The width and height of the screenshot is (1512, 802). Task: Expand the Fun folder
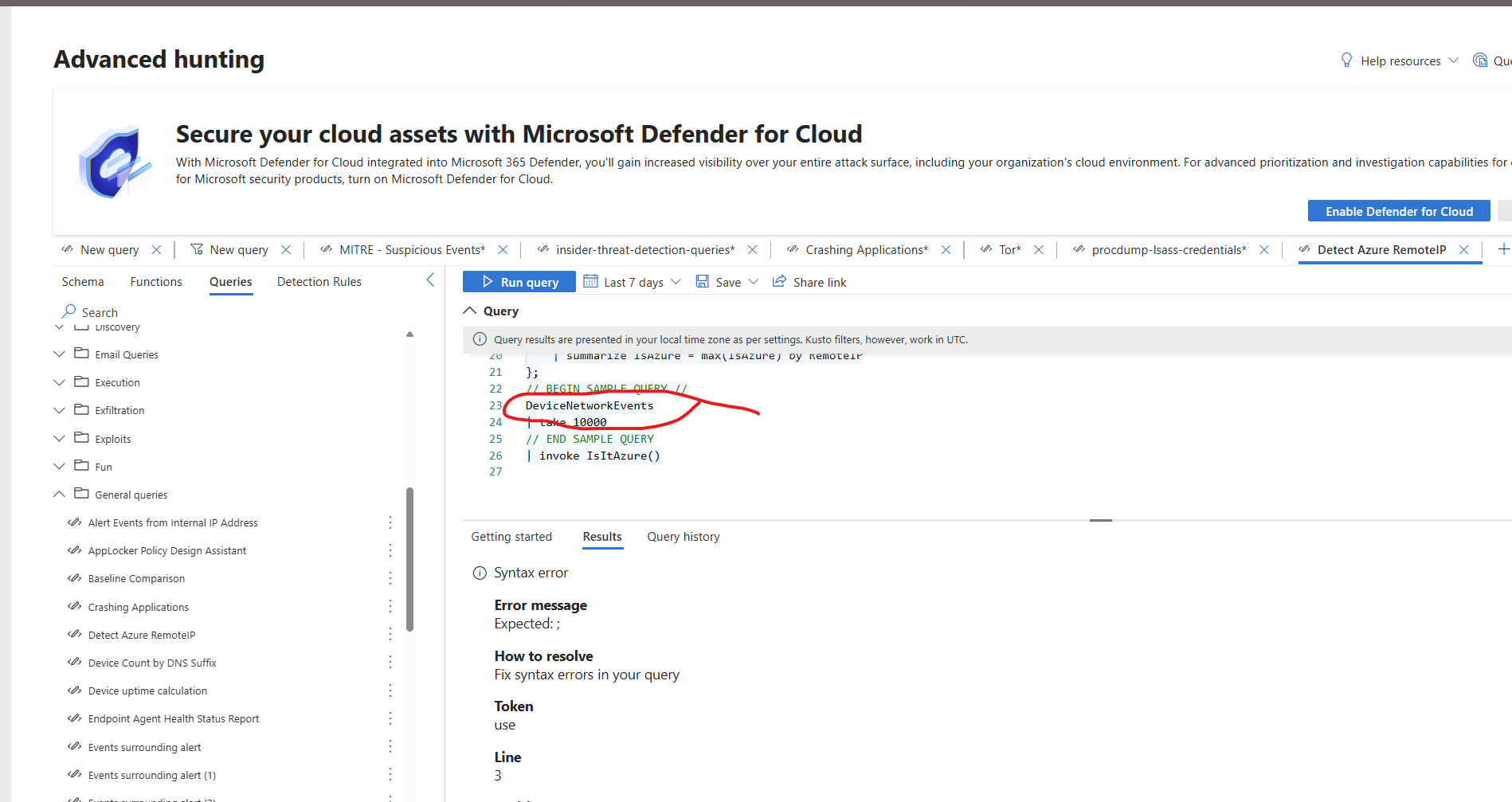[60, 467]
